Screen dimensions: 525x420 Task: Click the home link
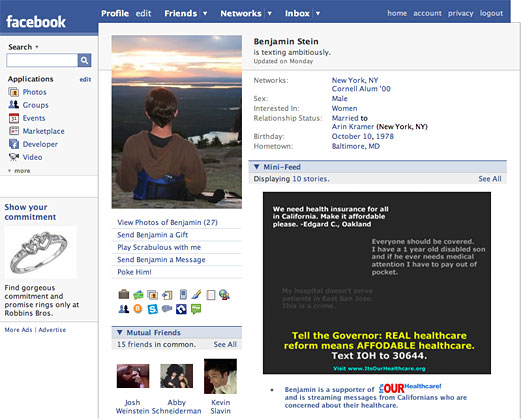(x=397, y=13)
